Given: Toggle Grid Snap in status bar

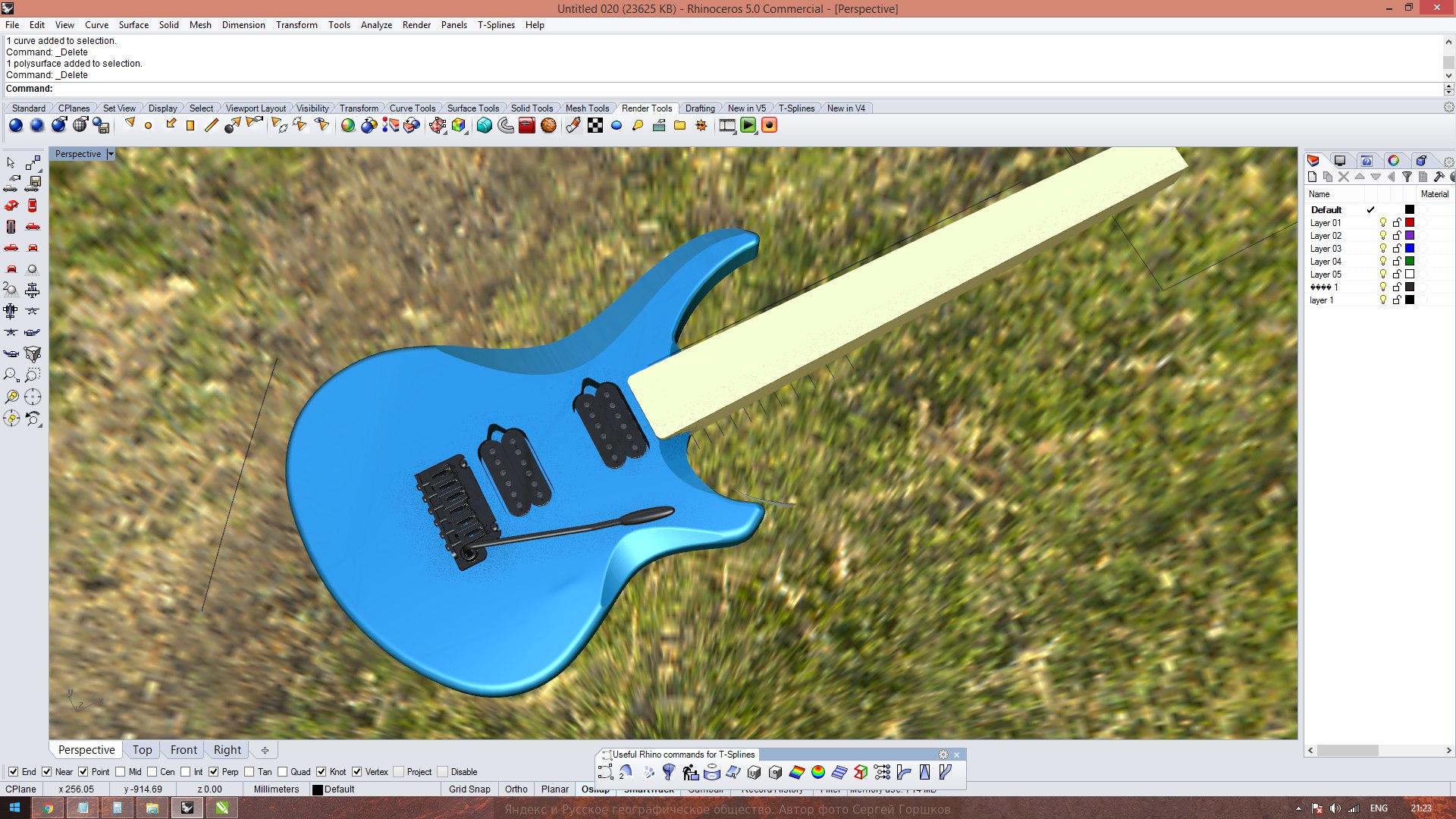Looking at the screenshot, I should [x=469, y=789].
